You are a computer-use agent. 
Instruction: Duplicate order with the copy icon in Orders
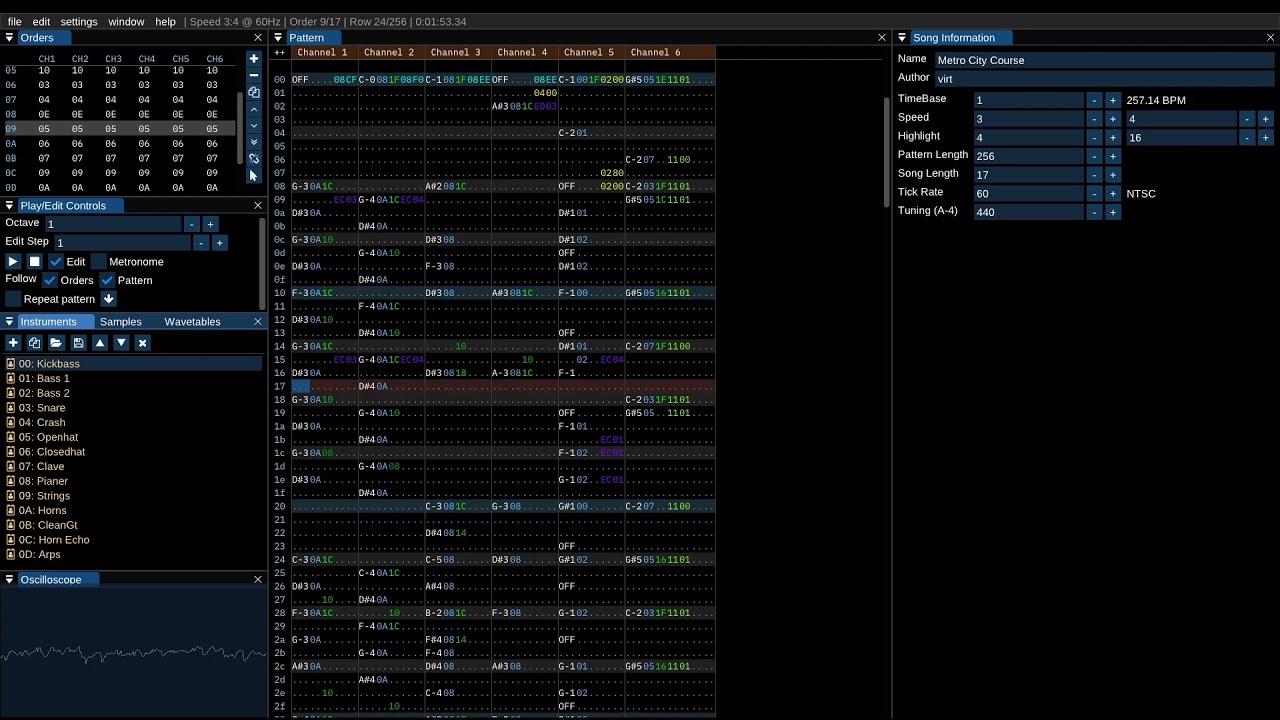click(x=254, y=92)
